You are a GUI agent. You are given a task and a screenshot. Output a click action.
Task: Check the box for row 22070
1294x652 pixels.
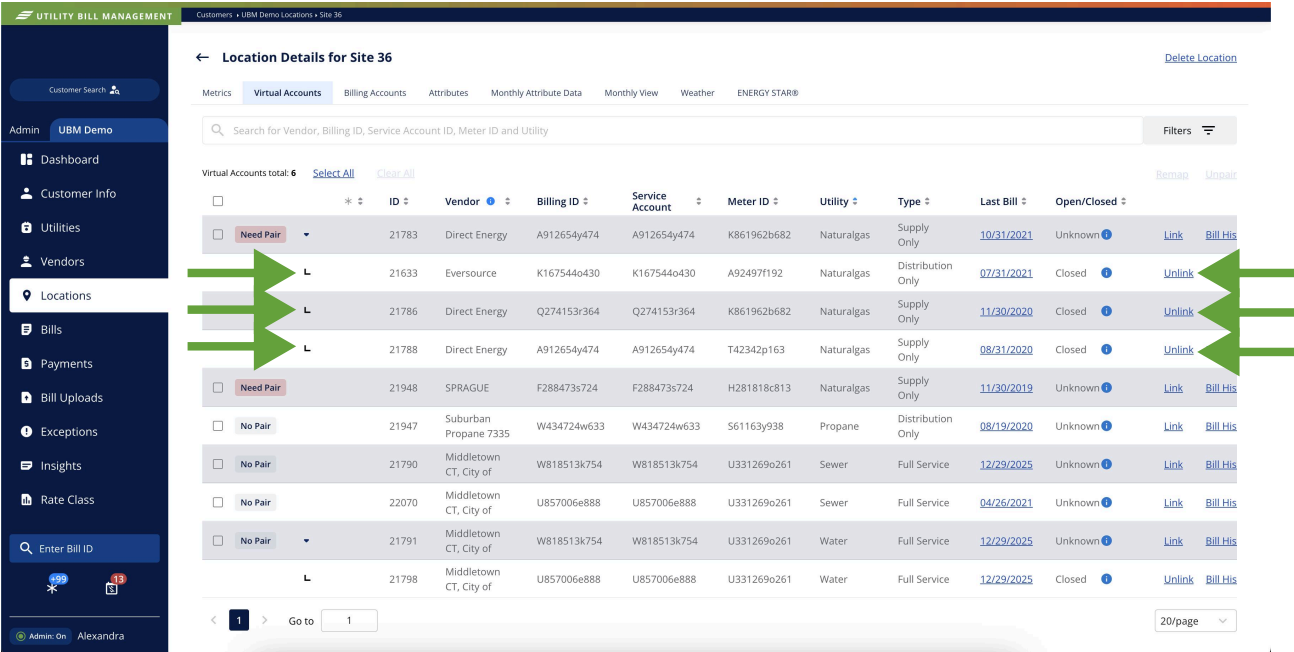218,503
